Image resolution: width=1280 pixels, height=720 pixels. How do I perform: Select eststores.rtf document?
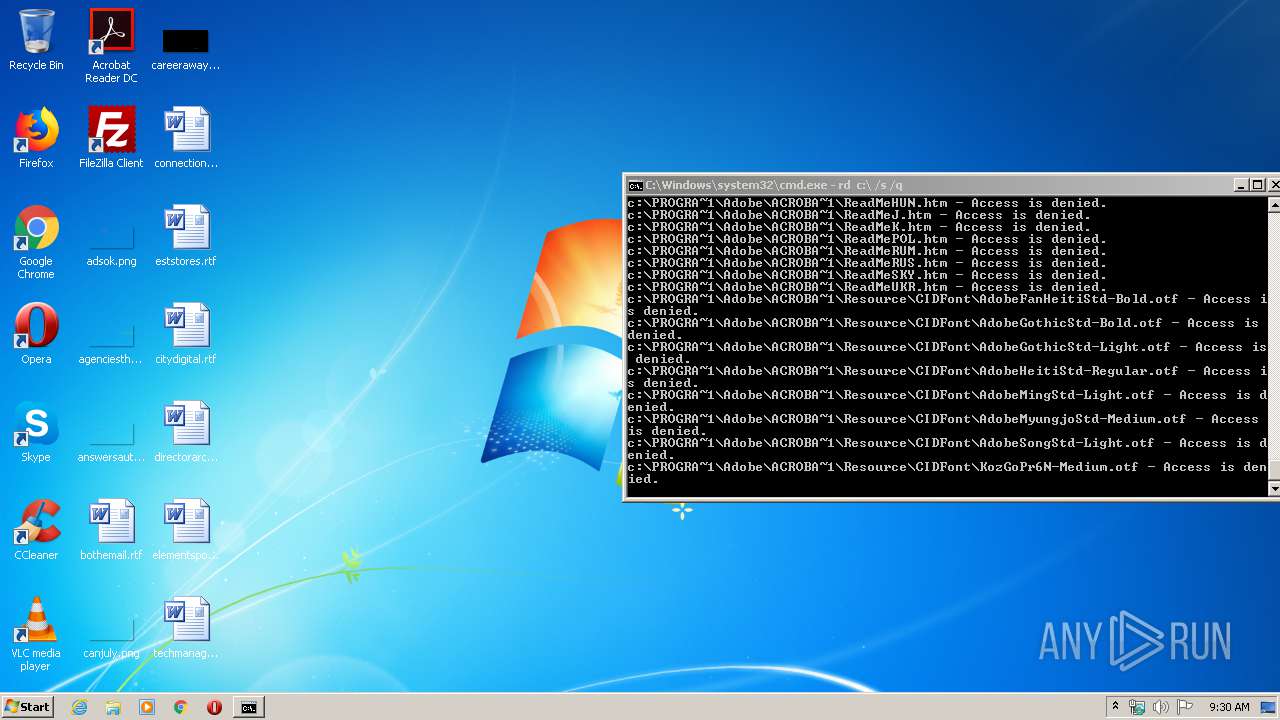click(x=186, y=237)
